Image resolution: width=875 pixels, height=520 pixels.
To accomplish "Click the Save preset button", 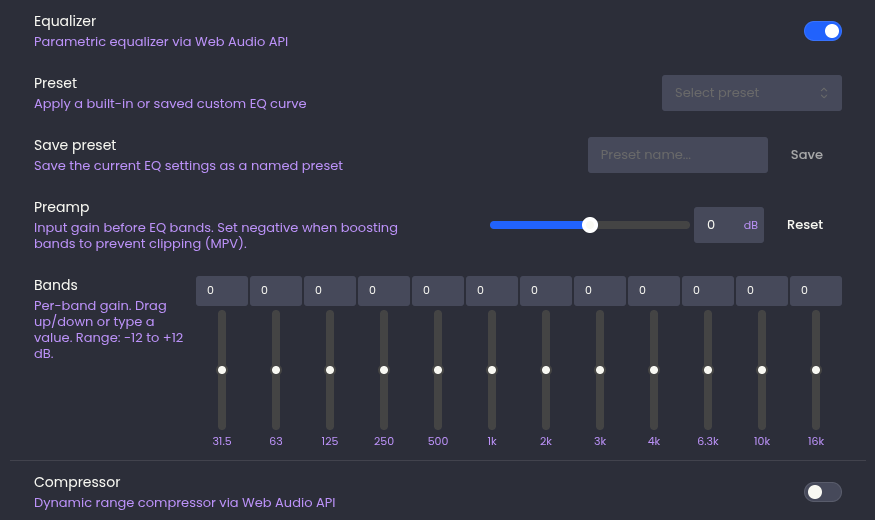I will tap(806, 155).
